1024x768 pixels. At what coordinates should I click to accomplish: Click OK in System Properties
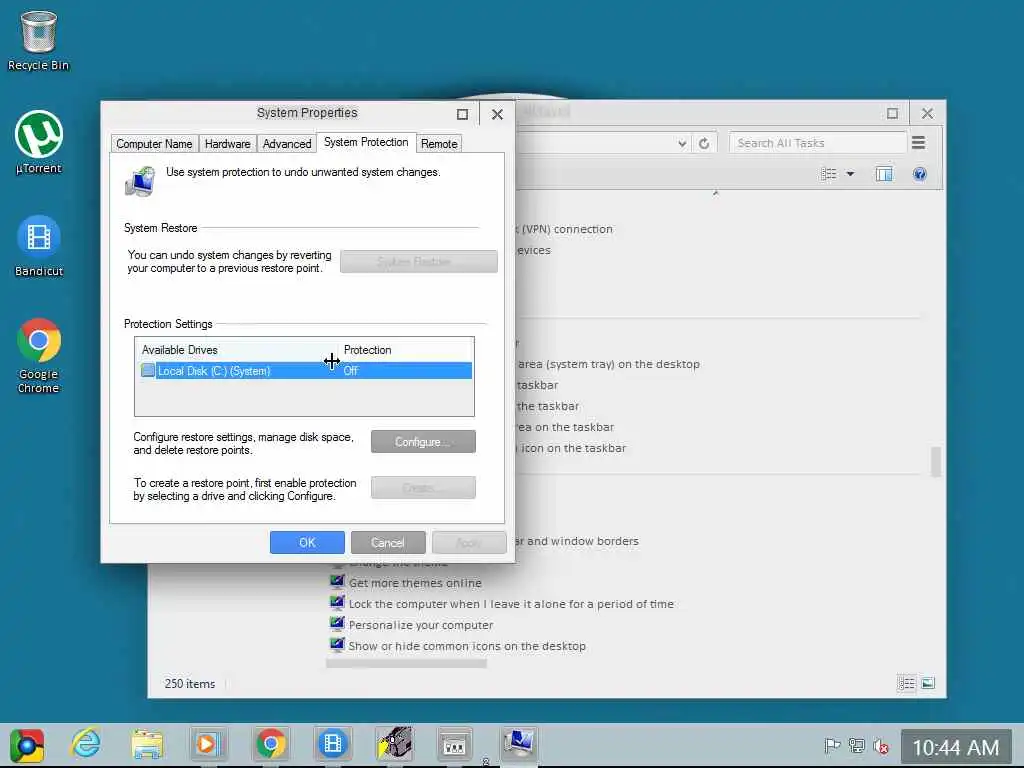307,543
